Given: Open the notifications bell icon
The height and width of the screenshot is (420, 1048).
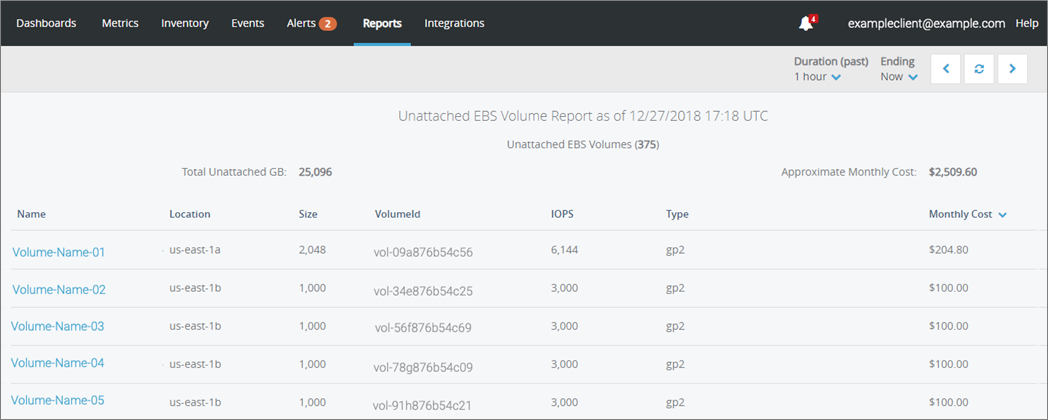Looking at the screenshot, I should [x=807, y=23].
